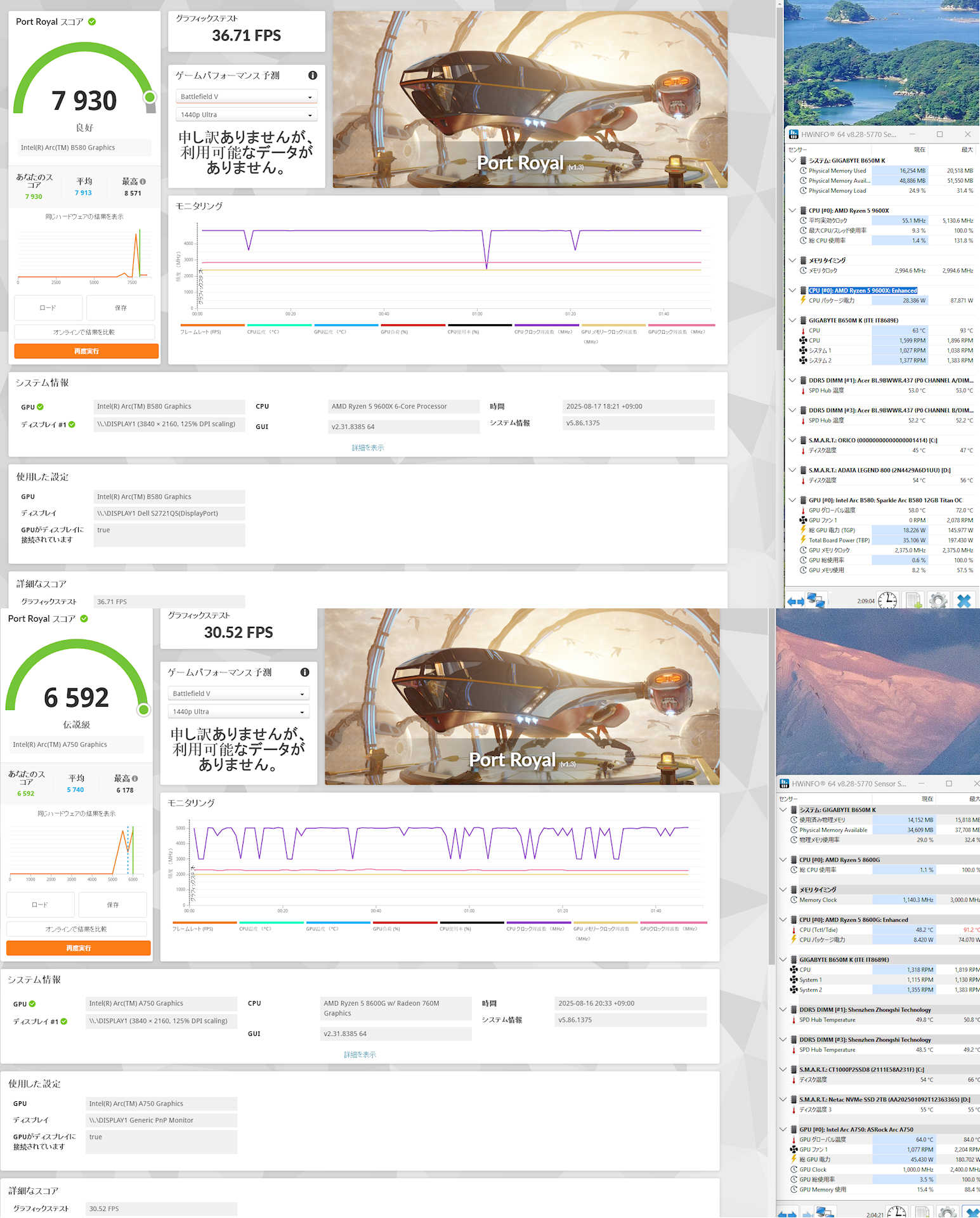The width and height of the screenshot is (980, 1218).
Task: Click the log file icon with green plus
Action: [913, 600]
